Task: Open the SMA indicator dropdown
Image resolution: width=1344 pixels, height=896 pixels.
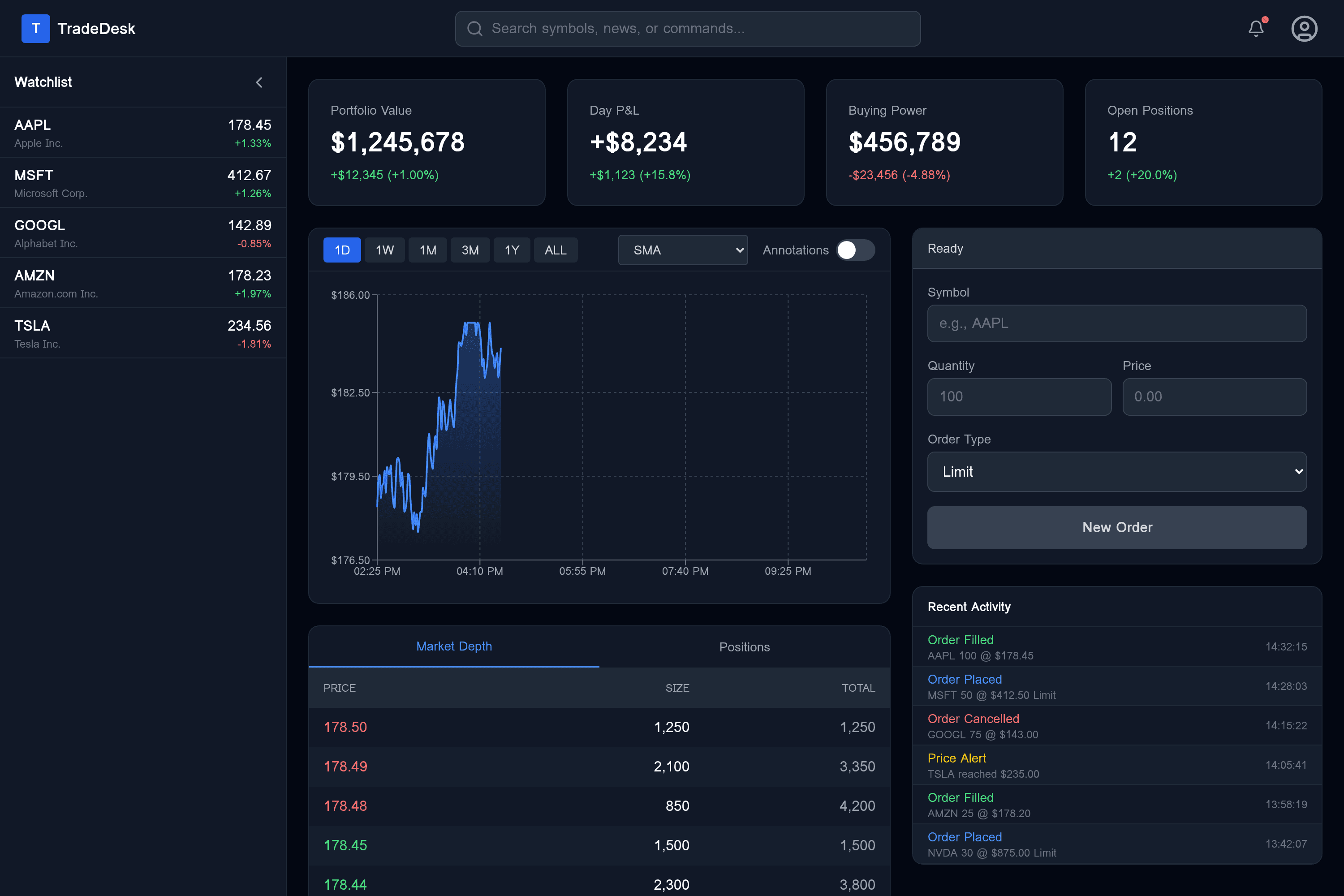Action: pos(682,250)
